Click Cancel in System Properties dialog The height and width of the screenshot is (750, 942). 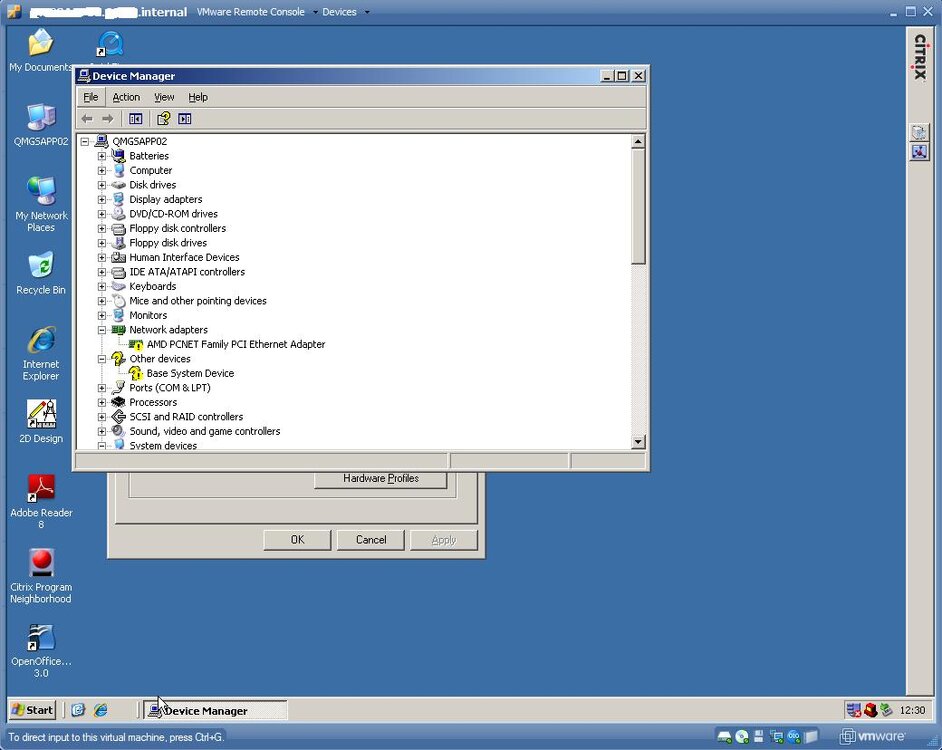[371, 540]
